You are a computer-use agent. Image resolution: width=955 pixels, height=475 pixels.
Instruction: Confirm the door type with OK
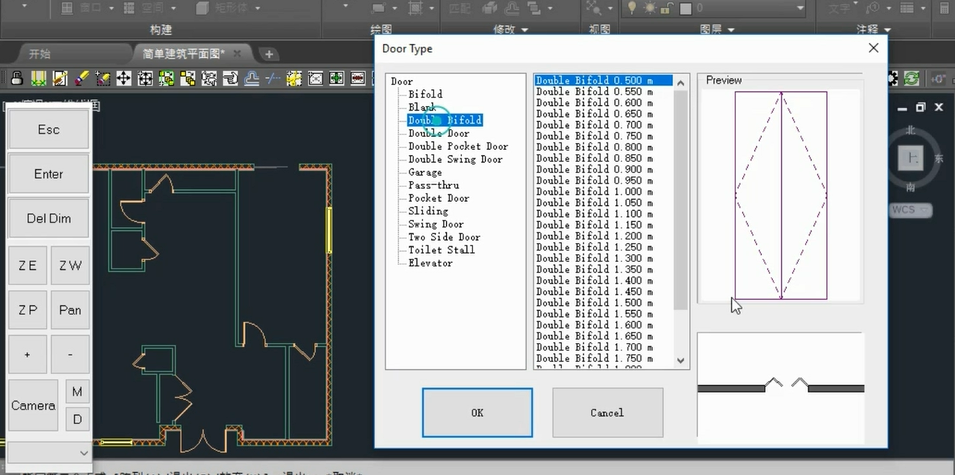coord(477,413)
